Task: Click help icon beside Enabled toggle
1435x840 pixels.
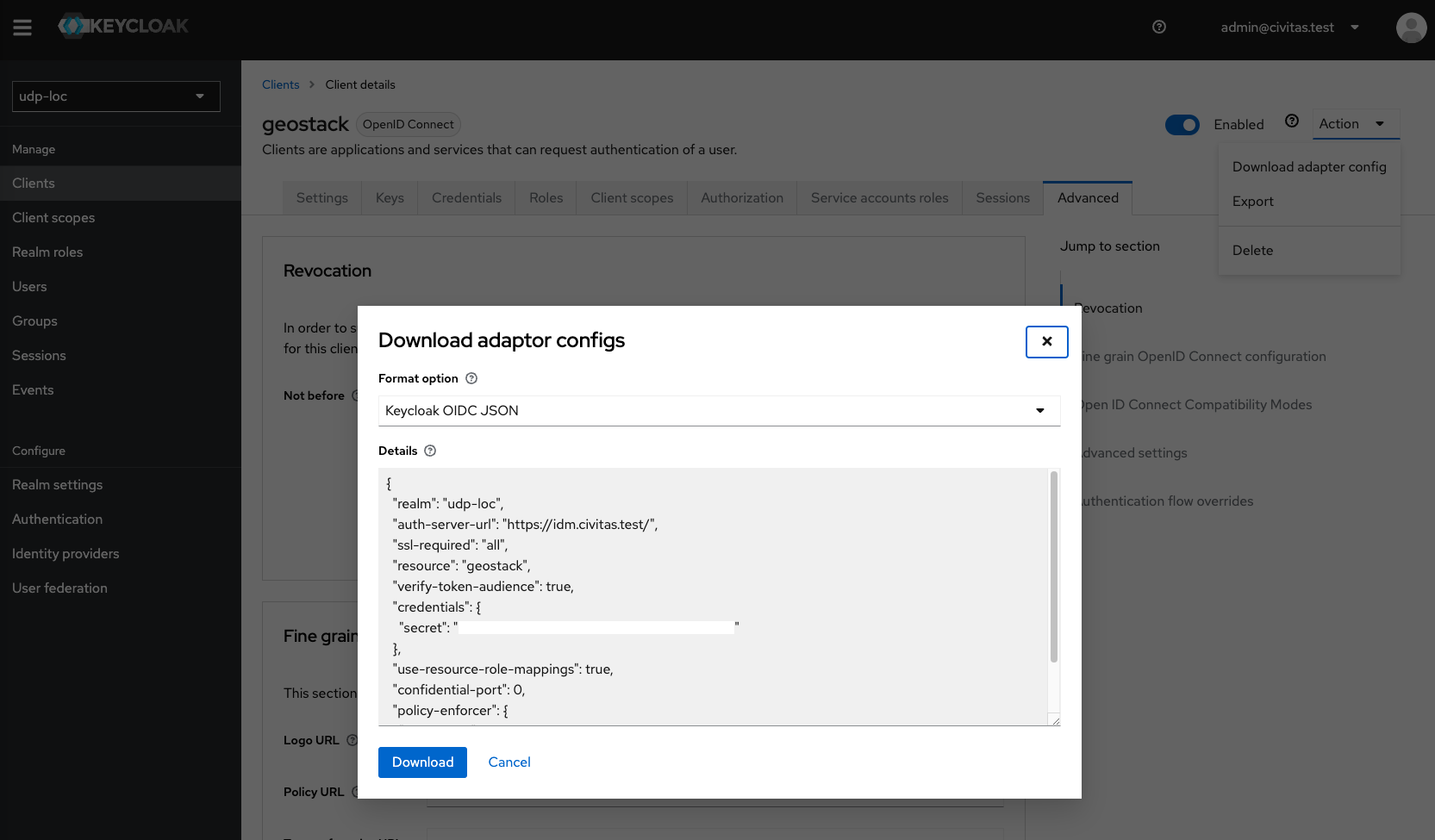Action: tap(1291, 121)
